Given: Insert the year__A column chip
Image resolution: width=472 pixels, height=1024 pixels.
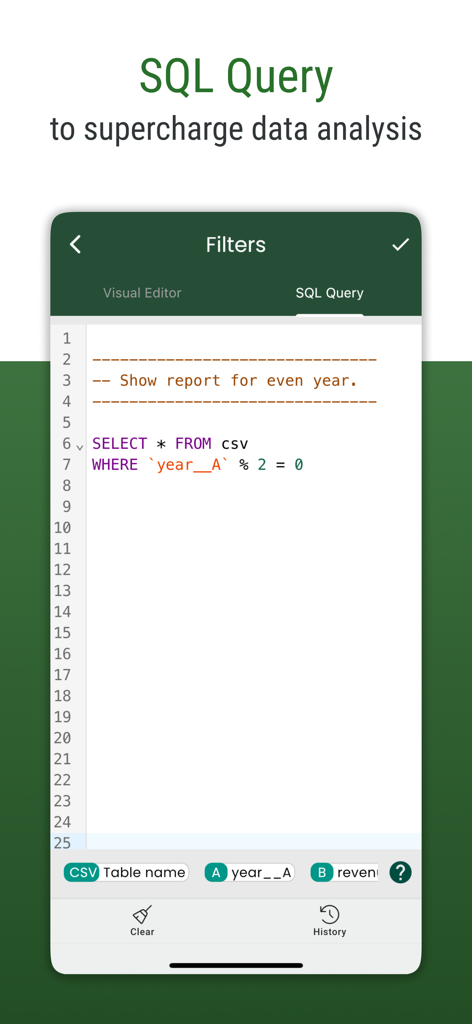Looking at the screenshot, I should [249, 872].
